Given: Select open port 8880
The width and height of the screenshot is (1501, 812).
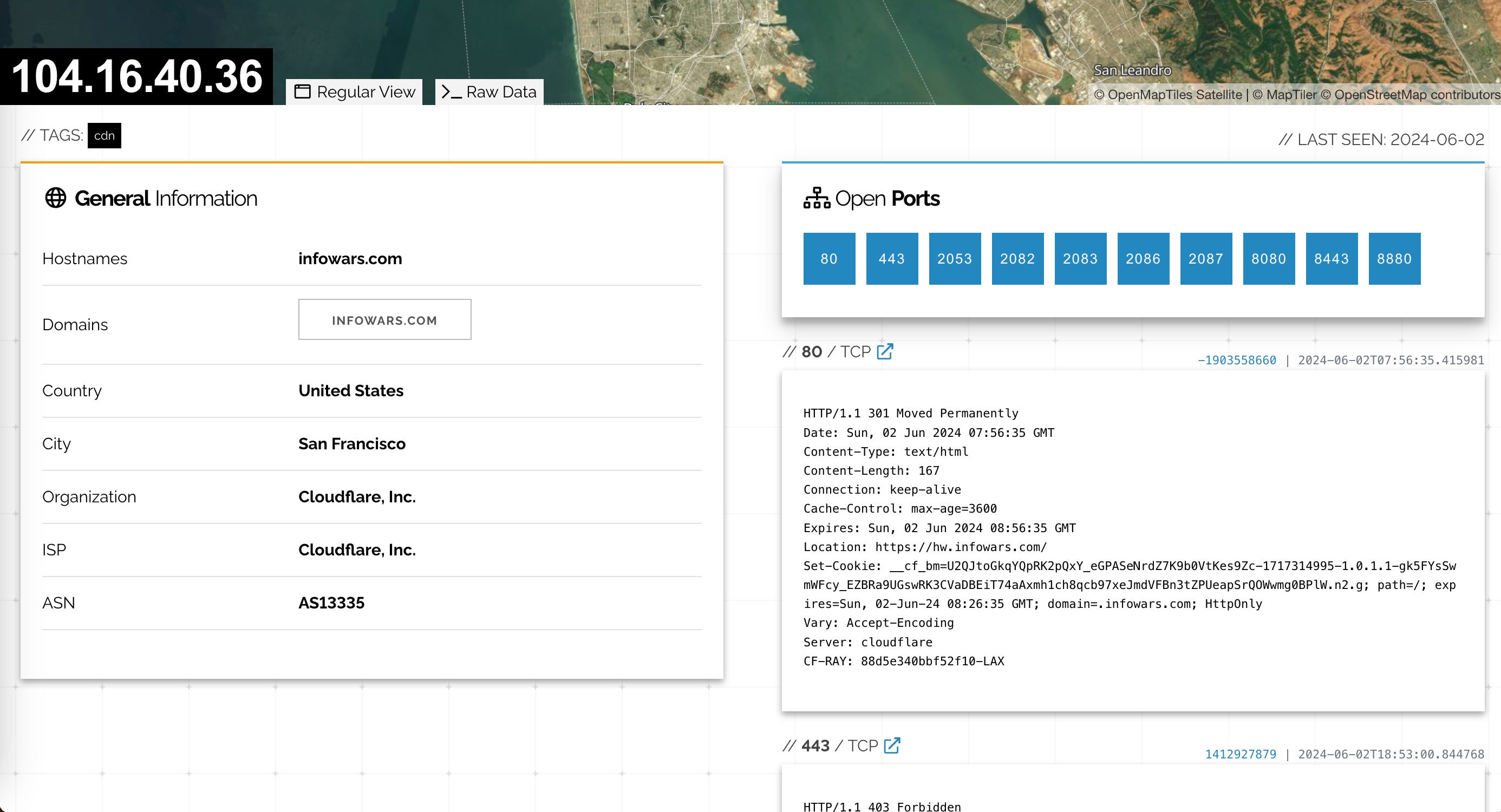Looking at the screenshot, I should (x=1394, y=259).
